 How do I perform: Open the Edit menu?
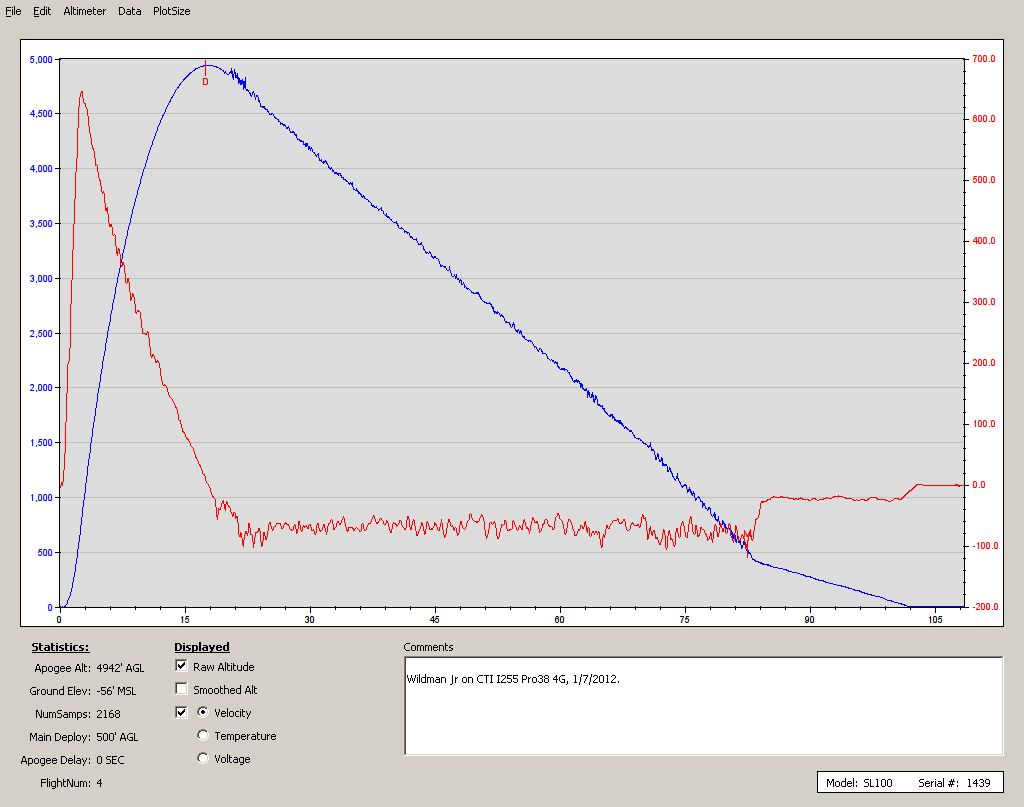[42, 11]
